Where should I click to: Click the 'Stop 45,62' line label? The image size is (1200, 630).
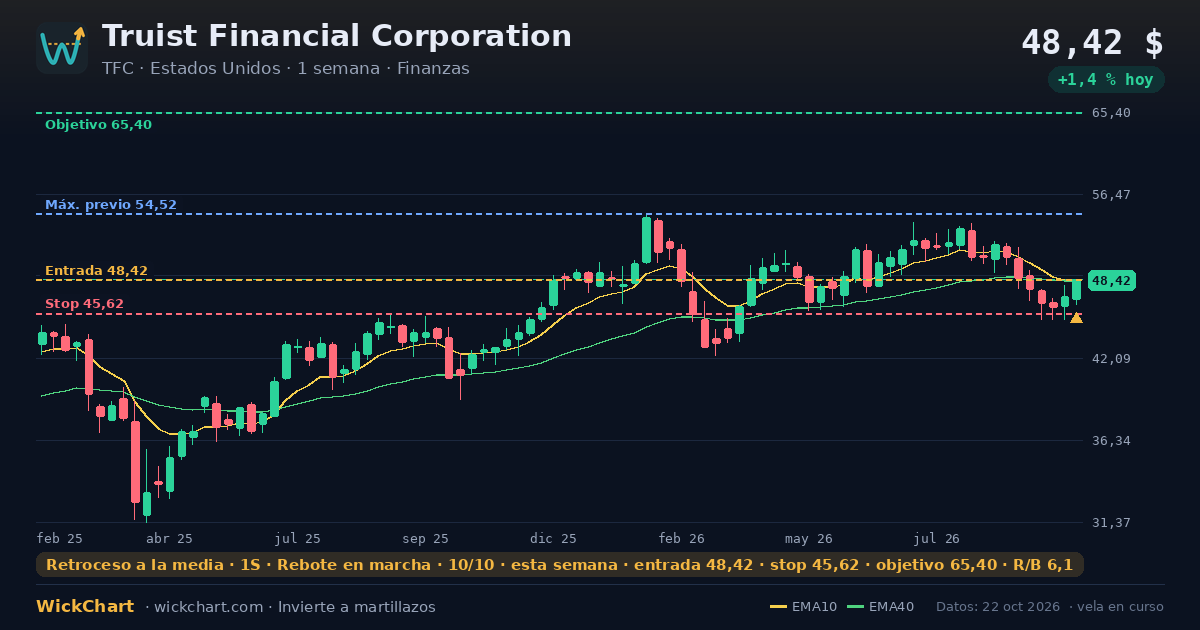84,304
